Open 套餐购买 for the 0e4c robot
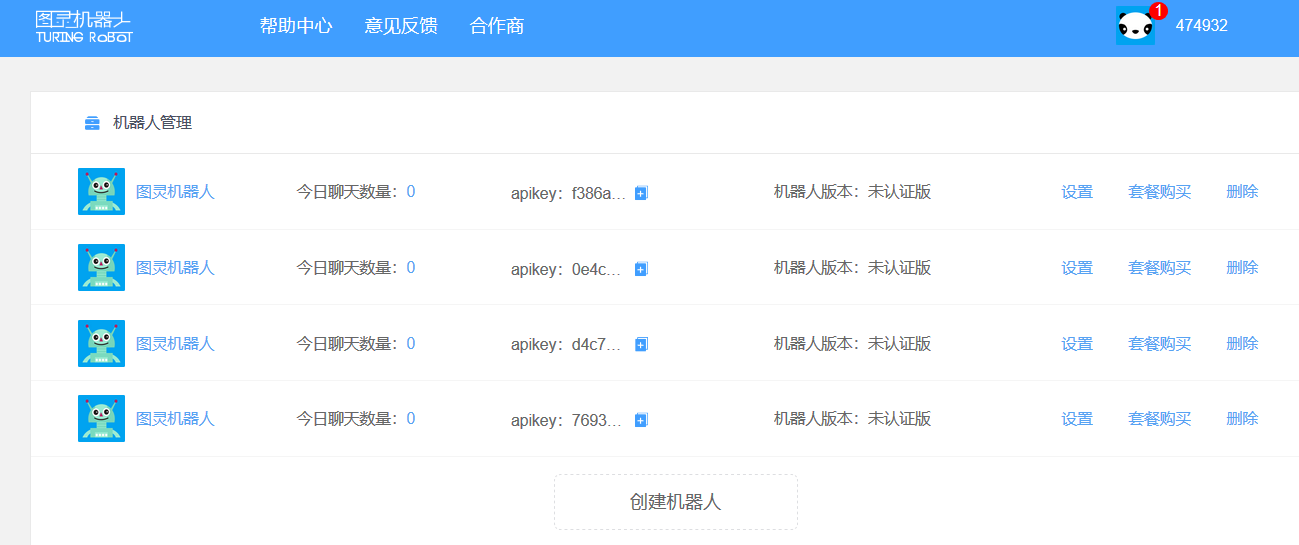Image resolution: width=1299 pixels, height=545 pixels. tap(1160, 268)
